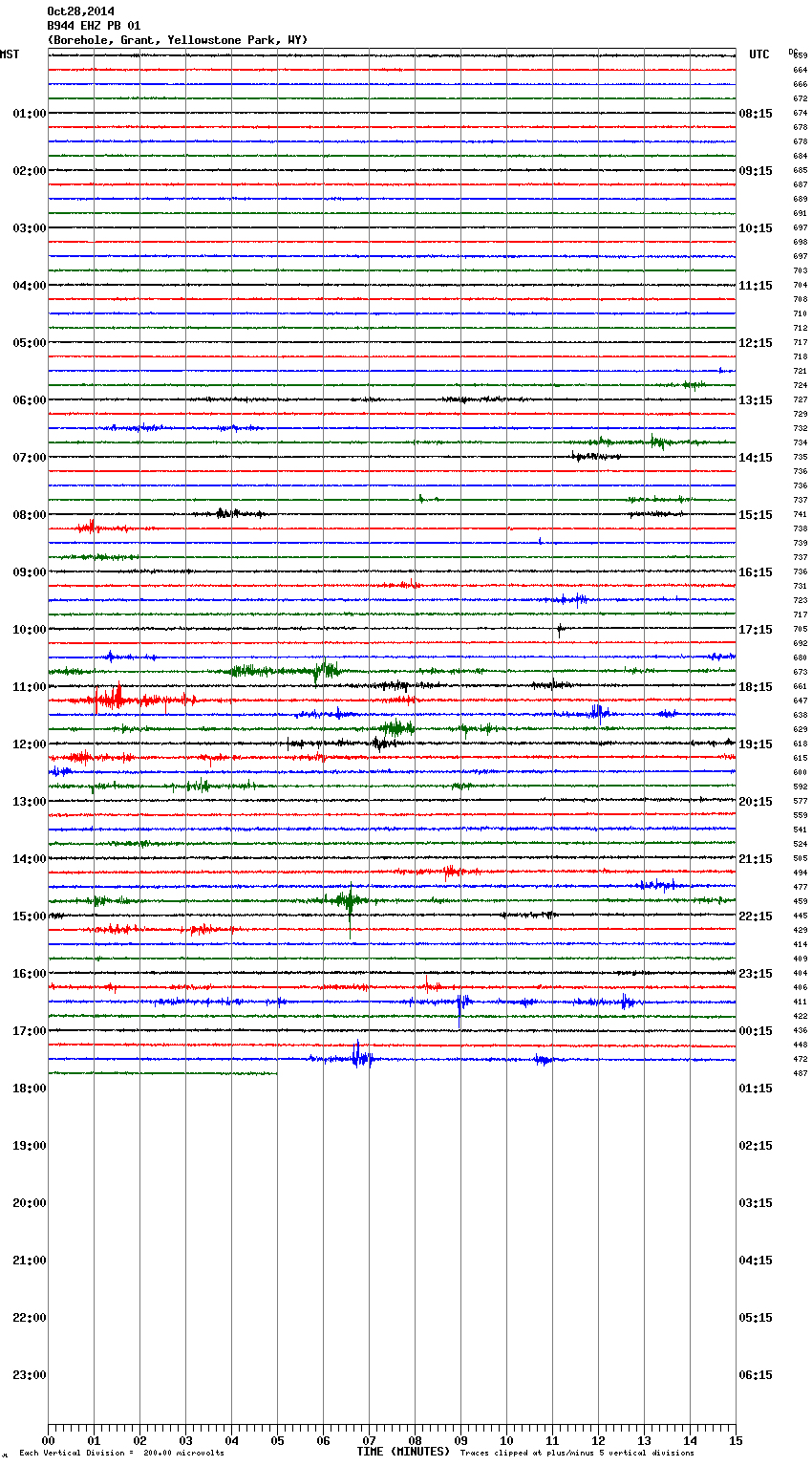Image resolution: width=812 pixels, height=1466 pixels.
Task: Click the DC offset value 741
Action: 801,515
